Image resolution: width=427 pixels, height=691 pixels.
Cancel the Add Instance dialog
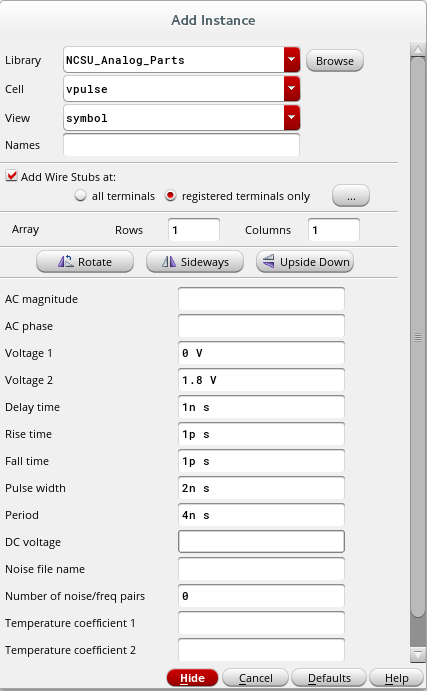pos(255,678)
